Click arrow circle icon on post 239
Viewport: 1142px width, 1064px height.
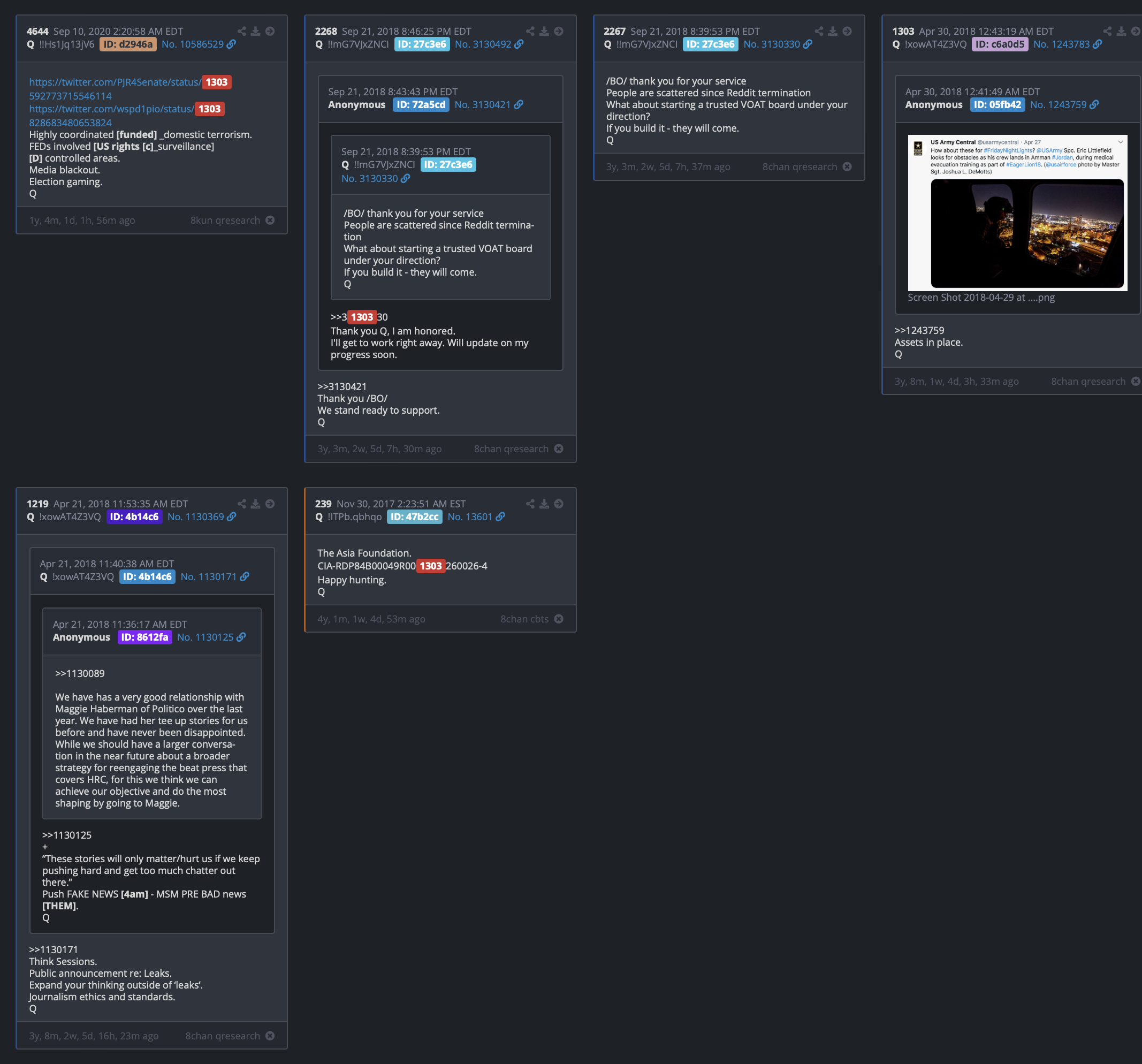coord(558,504)
